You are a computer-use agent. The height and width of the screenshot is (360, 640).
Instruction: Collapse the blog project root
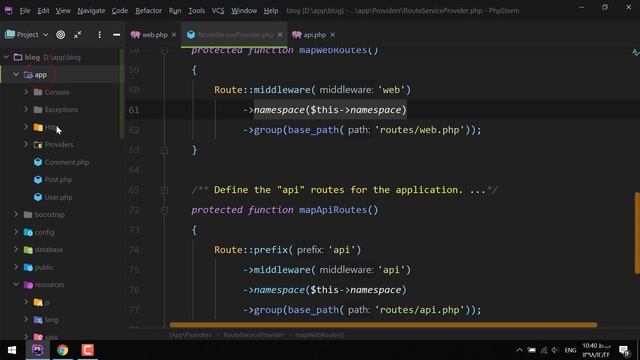(6, 57)
